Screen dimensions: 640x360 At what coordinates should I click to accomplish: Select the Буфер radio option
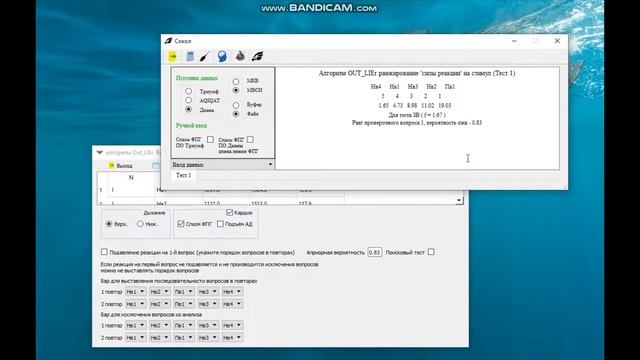tap(236, 105)
